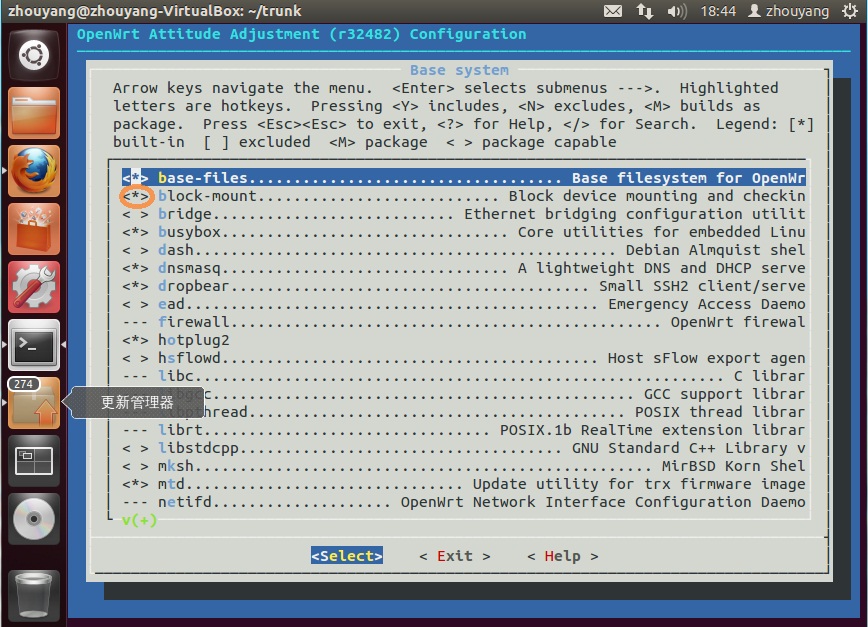Select the netifd menu entry
Viewport: 868px width, 627px height.
(464, 502)
